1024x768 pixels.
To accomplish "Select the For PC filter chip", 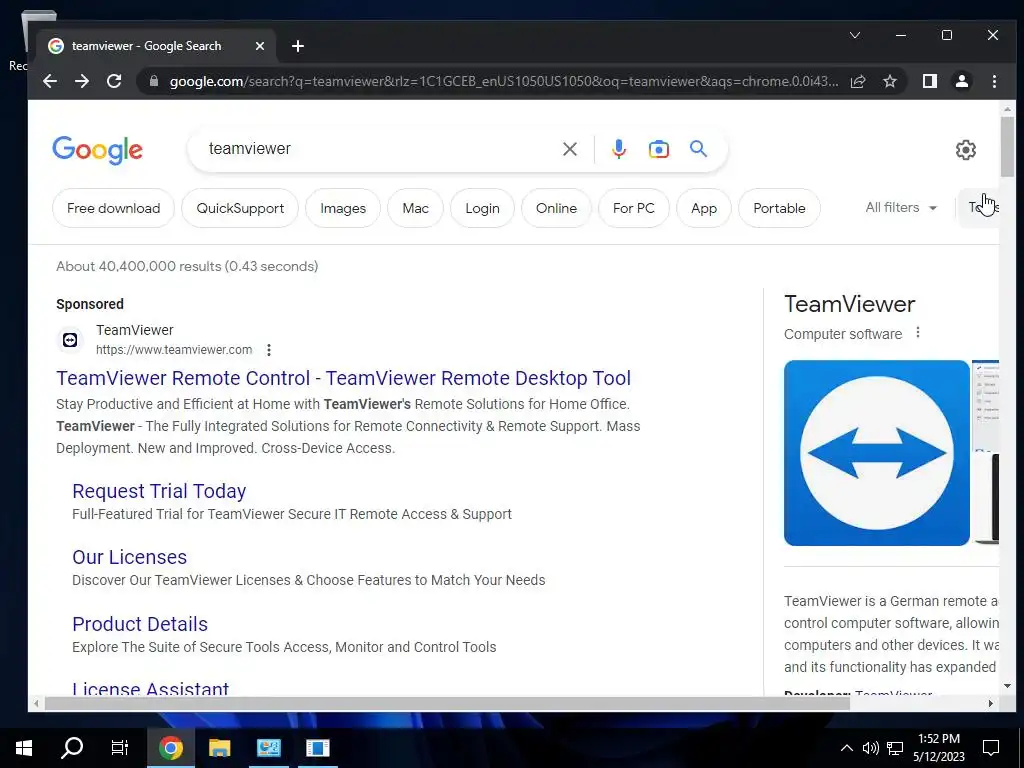I will point(633,208).
